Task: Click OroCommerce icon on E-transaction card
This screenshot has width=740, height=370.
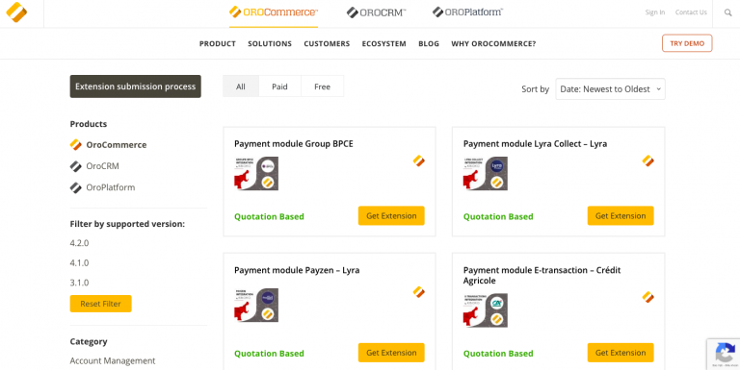Action: pos(648,297)
